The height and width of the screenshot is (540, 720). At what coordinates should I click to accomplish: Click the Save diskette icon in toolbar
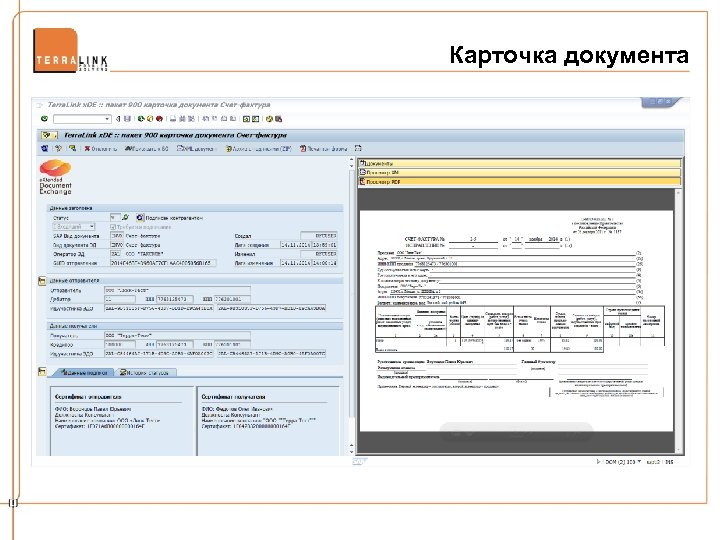tap(127, 119)
